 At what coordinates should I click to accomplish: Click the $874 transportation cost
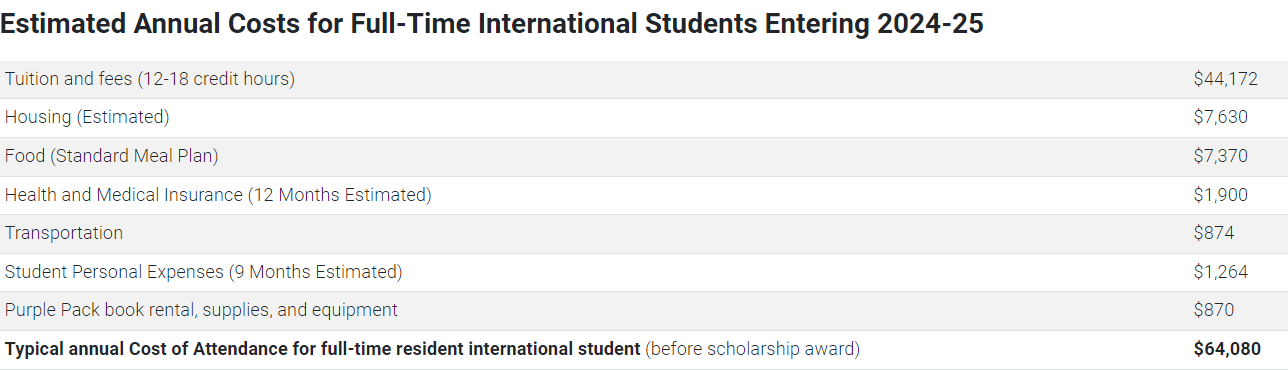[1214, 233]
